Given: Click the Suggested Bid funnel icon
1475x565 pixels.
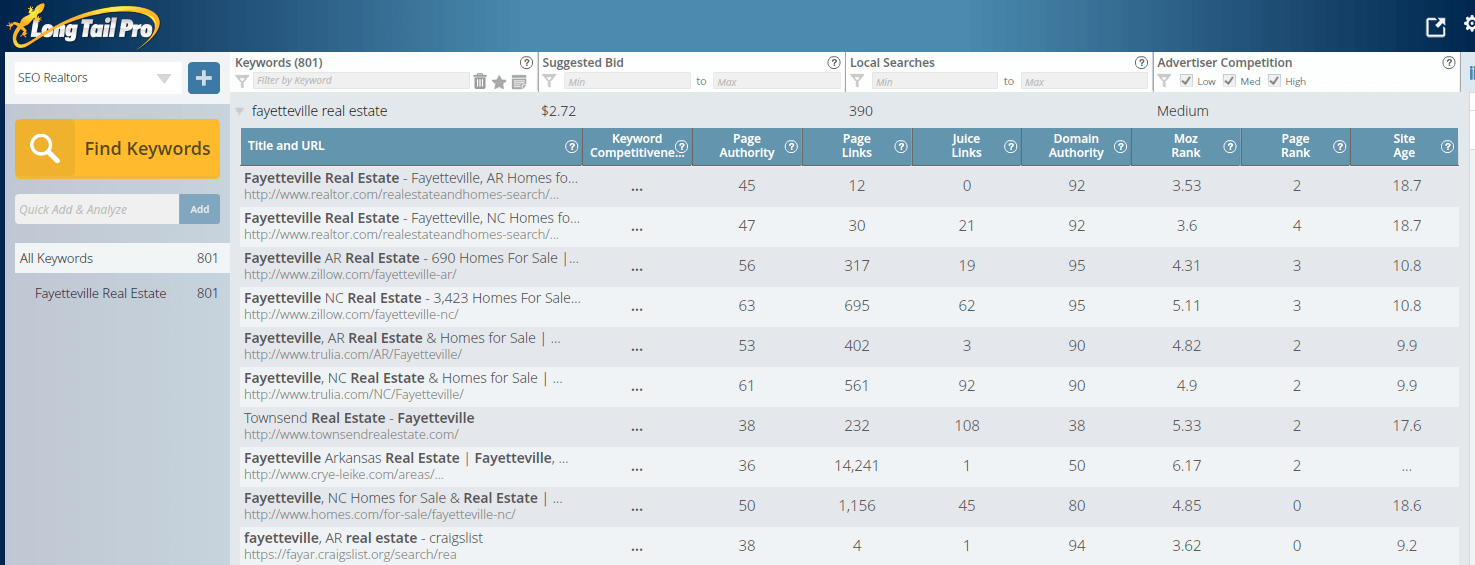Looking at the screenshot, I should [x=549, y=81].
